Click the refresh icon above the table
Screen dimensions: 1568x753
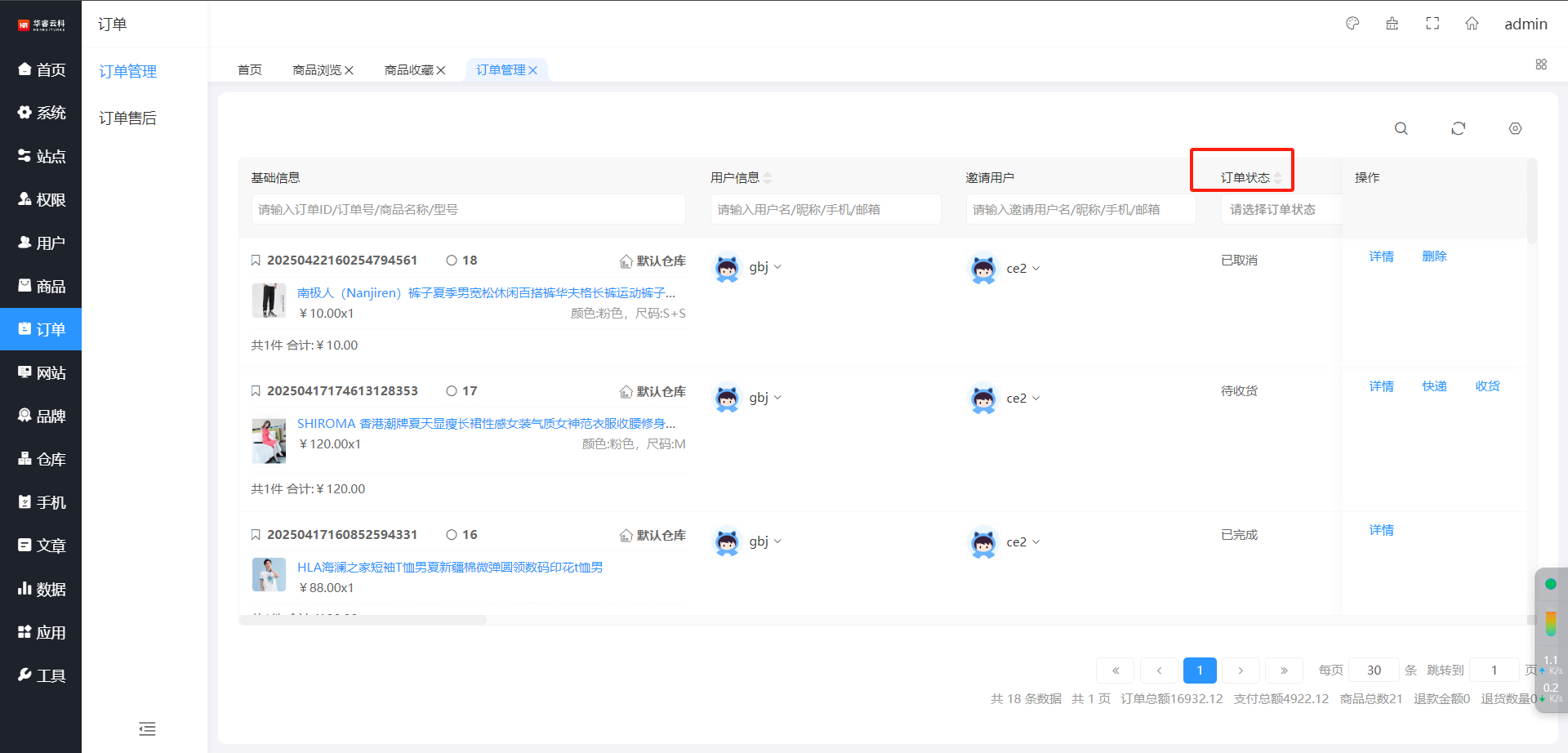[x=1458, y=128]
